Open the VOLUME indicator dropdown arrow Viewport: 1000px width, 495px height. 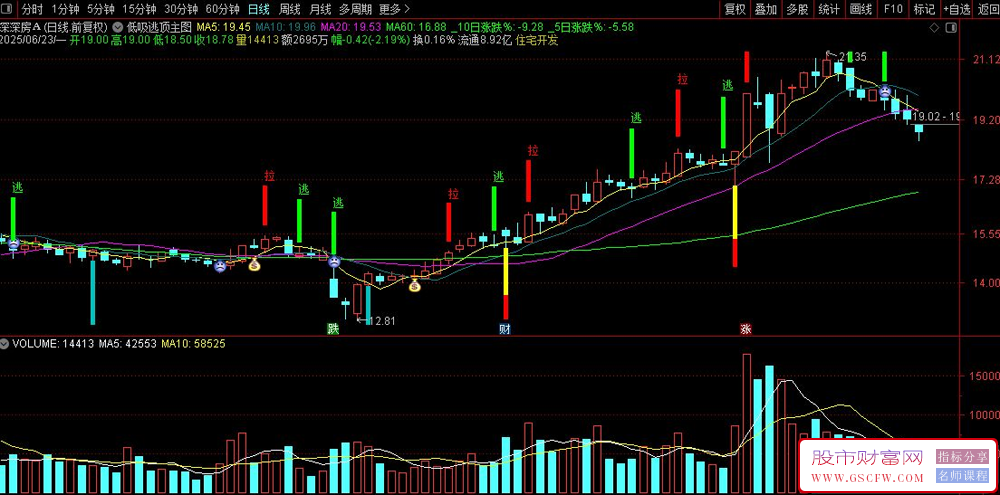pyautogui.click(x=5, y=343)
